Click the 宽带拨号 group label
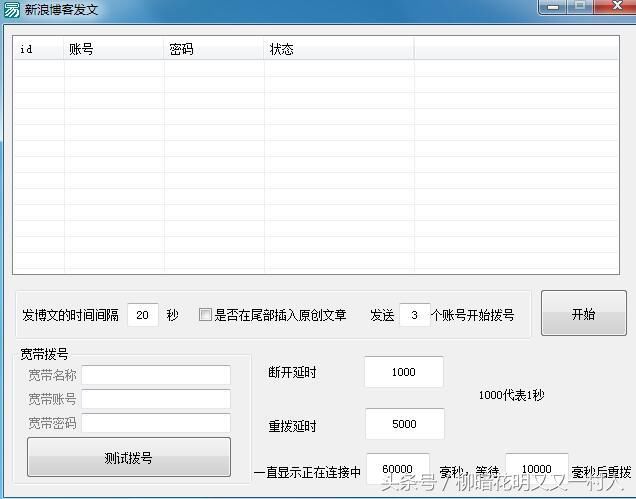The image size is (636, 499). (44, 354)
